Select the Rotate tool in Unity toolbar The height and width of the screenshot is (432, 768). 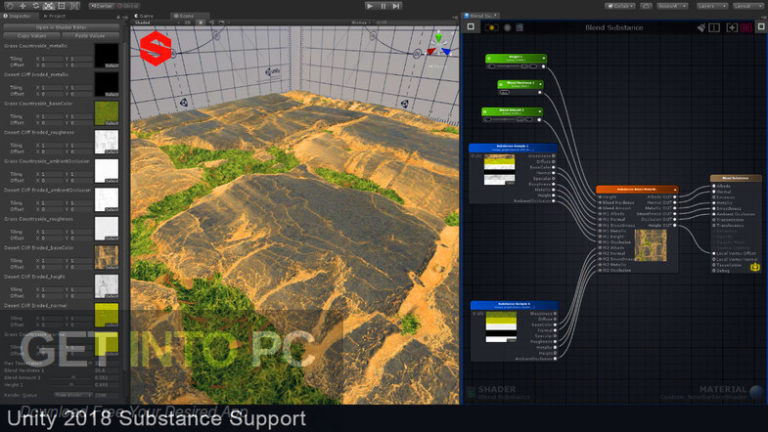point(36,6)
